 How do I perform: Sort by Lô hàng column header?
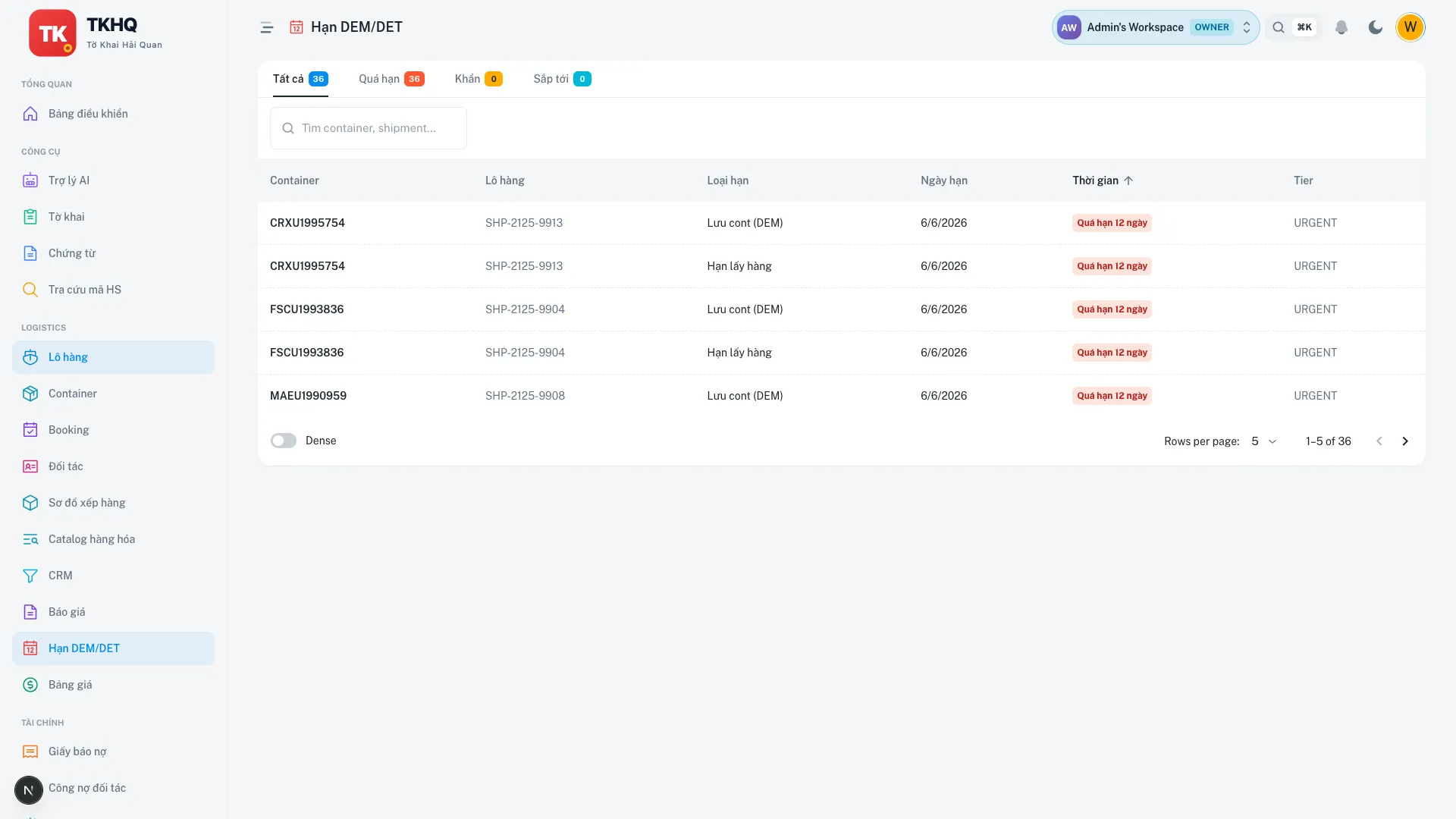coord(505,180)
